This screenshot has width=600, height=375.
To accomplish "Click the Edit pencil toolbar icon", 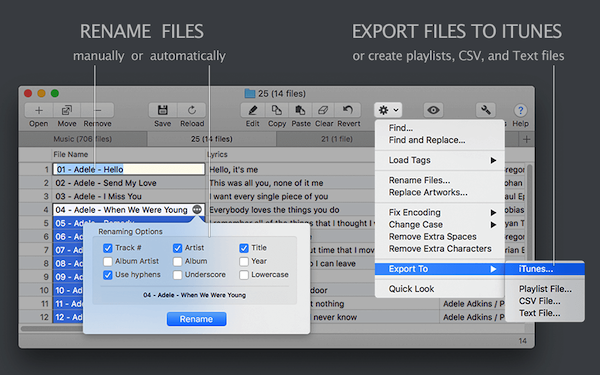I will click(253, 111).
